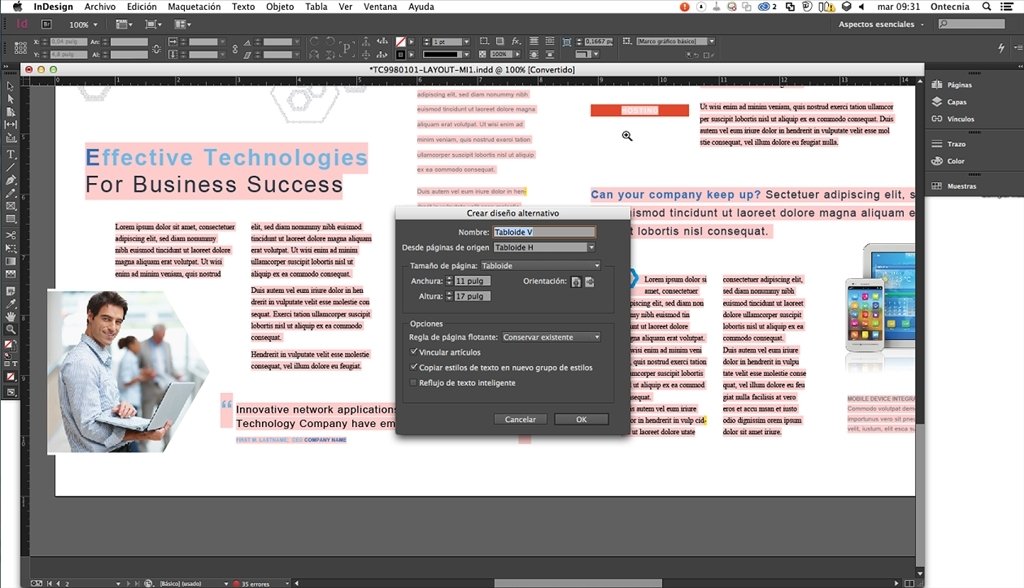The image size is (1024, 588).
Task: Open the Objeto menu
Action: click(280, 7)
